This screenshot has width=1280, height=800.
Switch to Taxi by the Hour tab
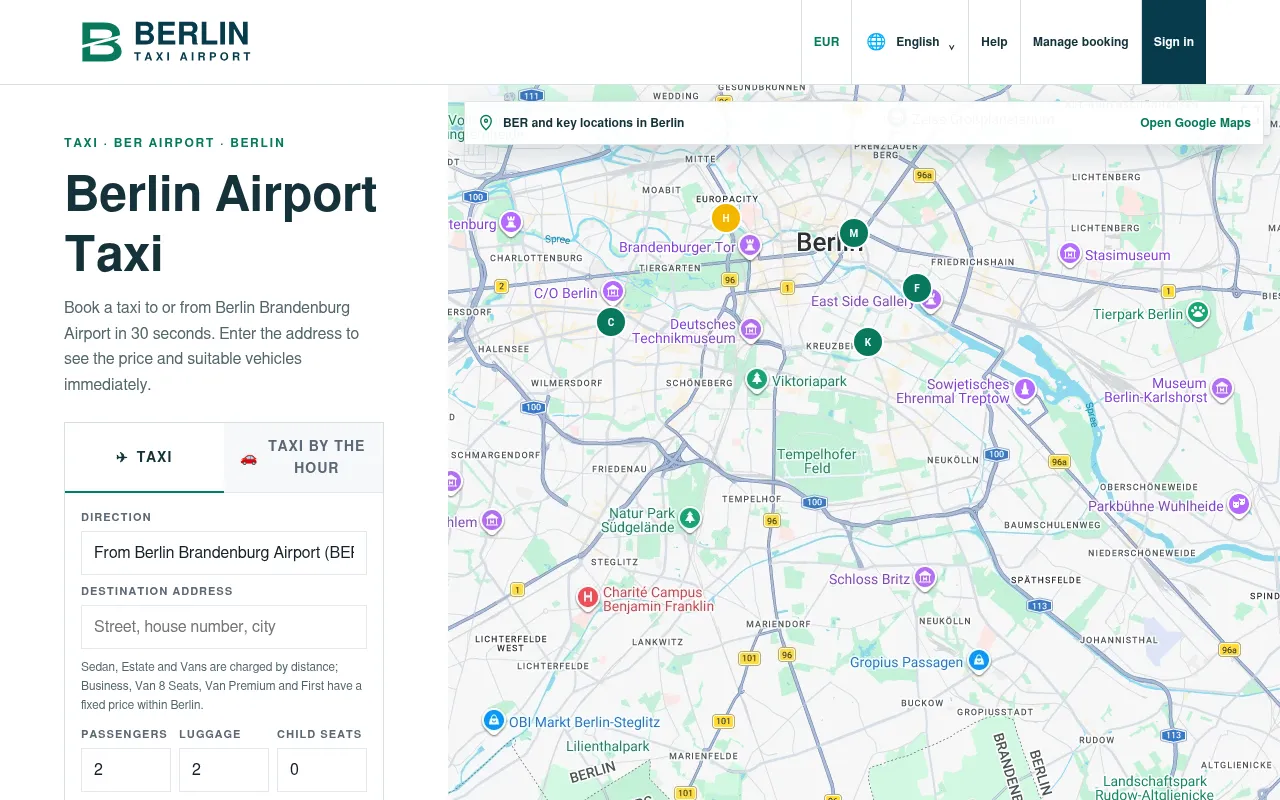tap(304, 457)
